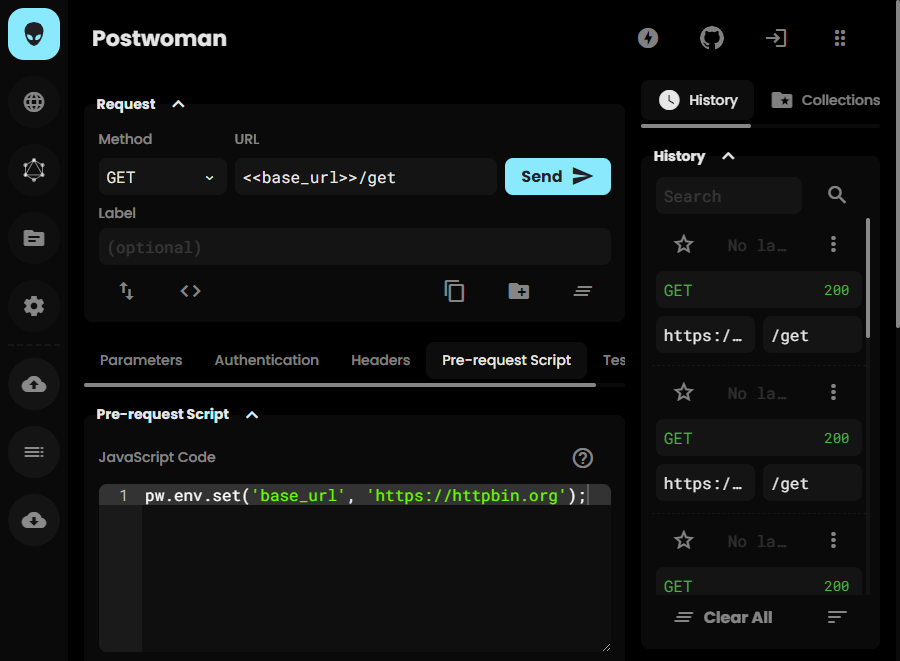The height and width of the screenshot is (661, 900).
Task: Click the tabs horizontal scrollbar
Action: 340,385
